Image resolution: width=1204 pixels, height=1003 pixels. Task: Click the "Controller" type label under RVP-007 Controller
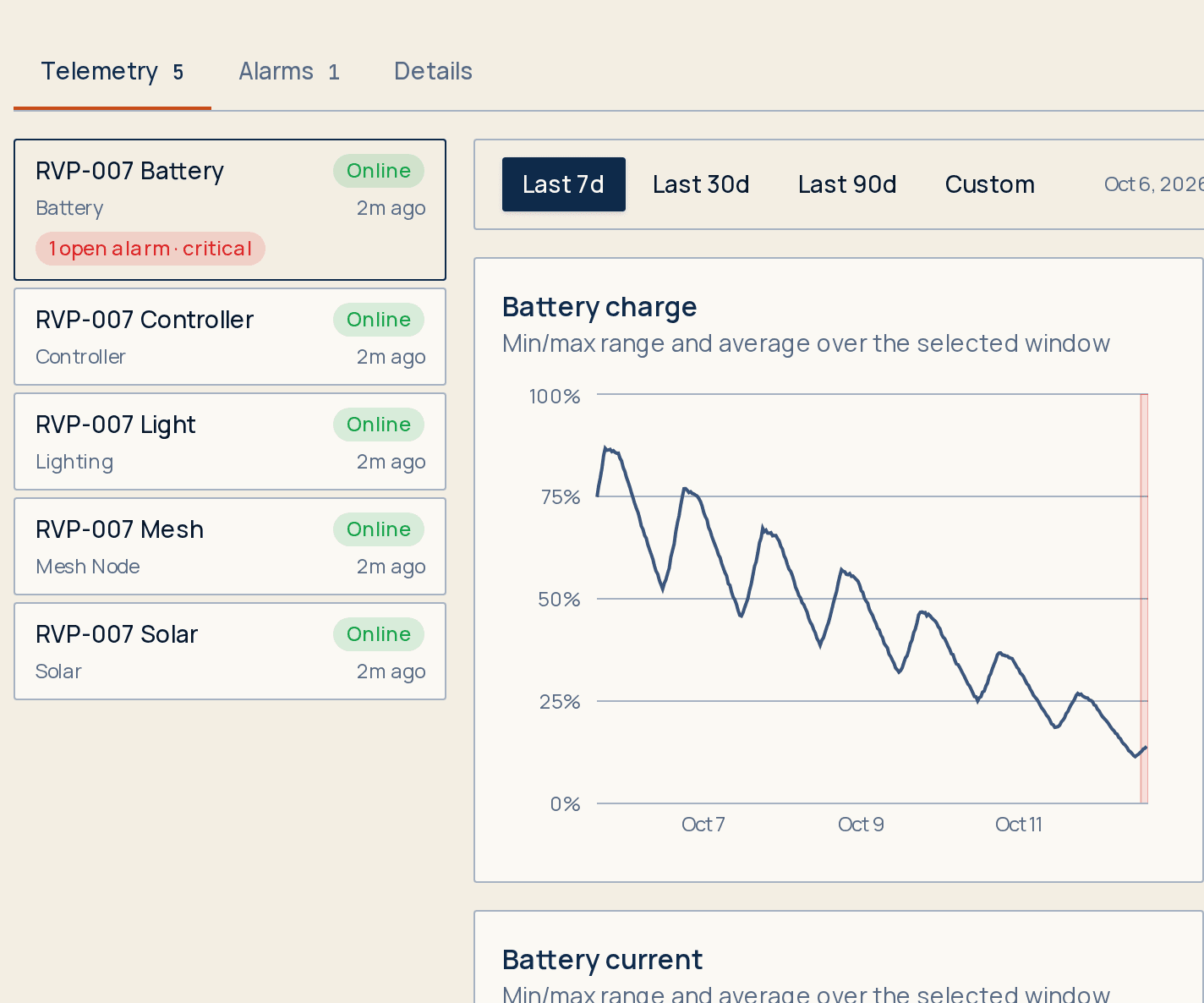click(x=80, y=357)
